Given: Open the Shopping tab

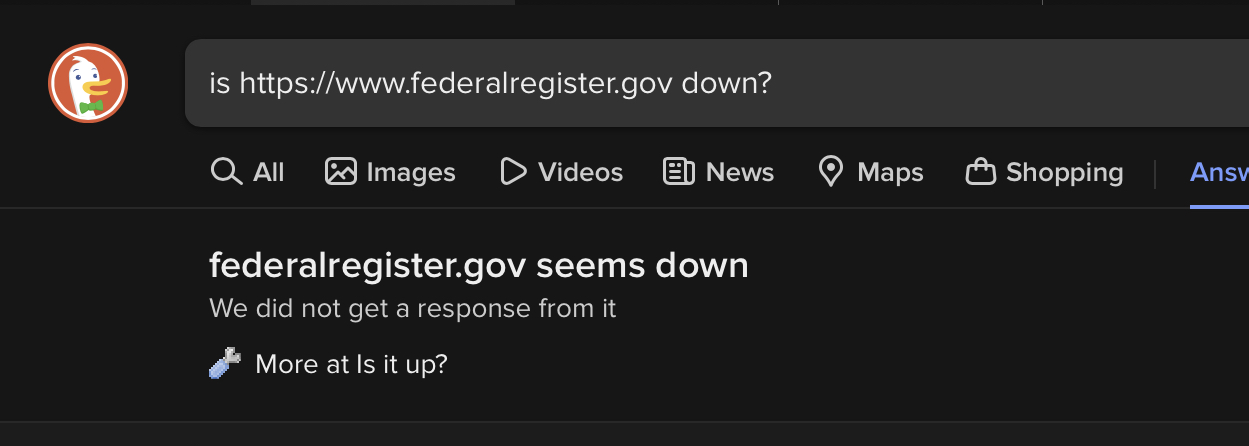Looking at the screenshot, I should tap(1064, 172).
